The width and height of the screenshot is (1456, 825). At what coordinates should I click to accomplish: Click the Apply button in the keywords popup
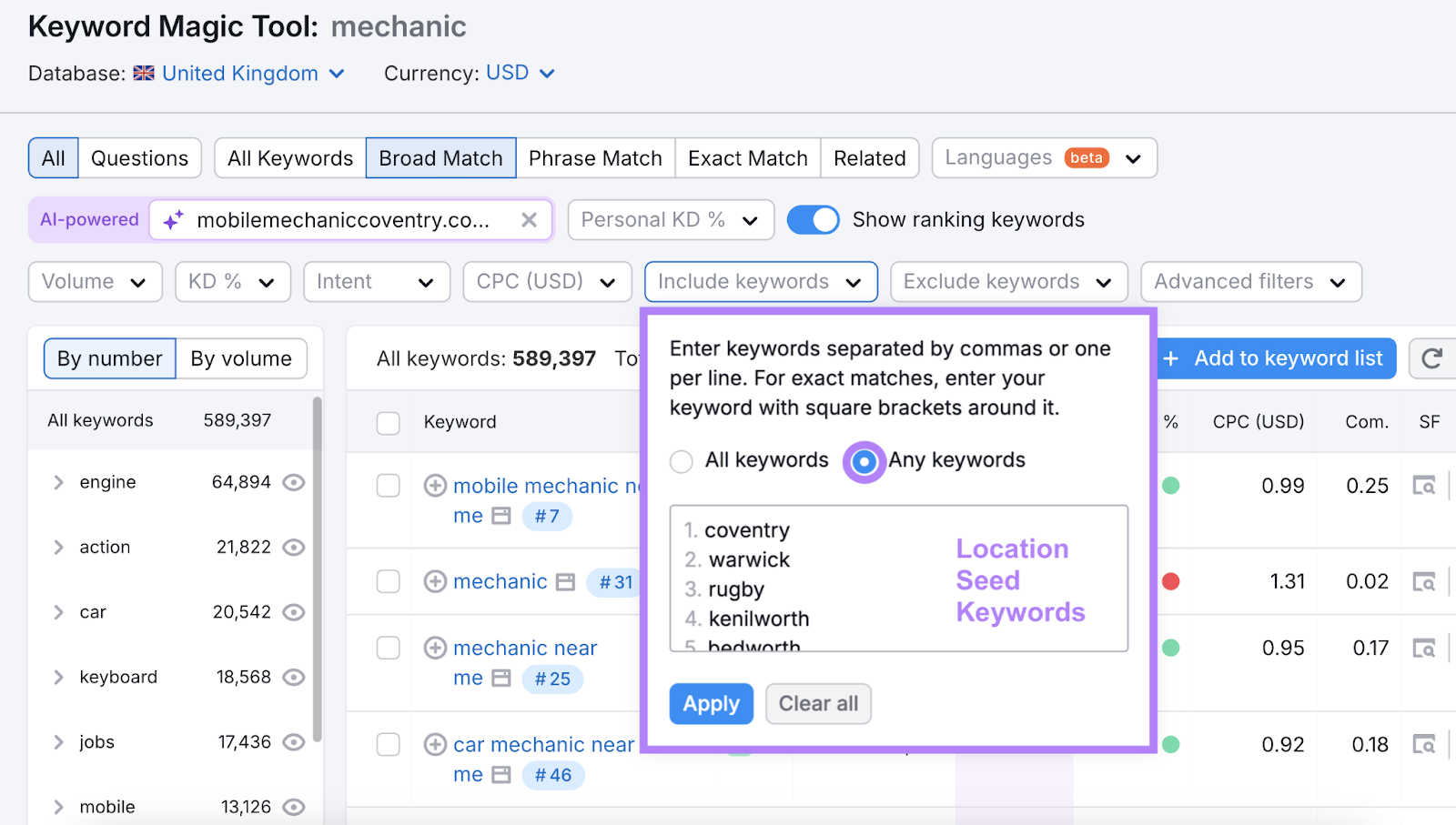[711, 703]
